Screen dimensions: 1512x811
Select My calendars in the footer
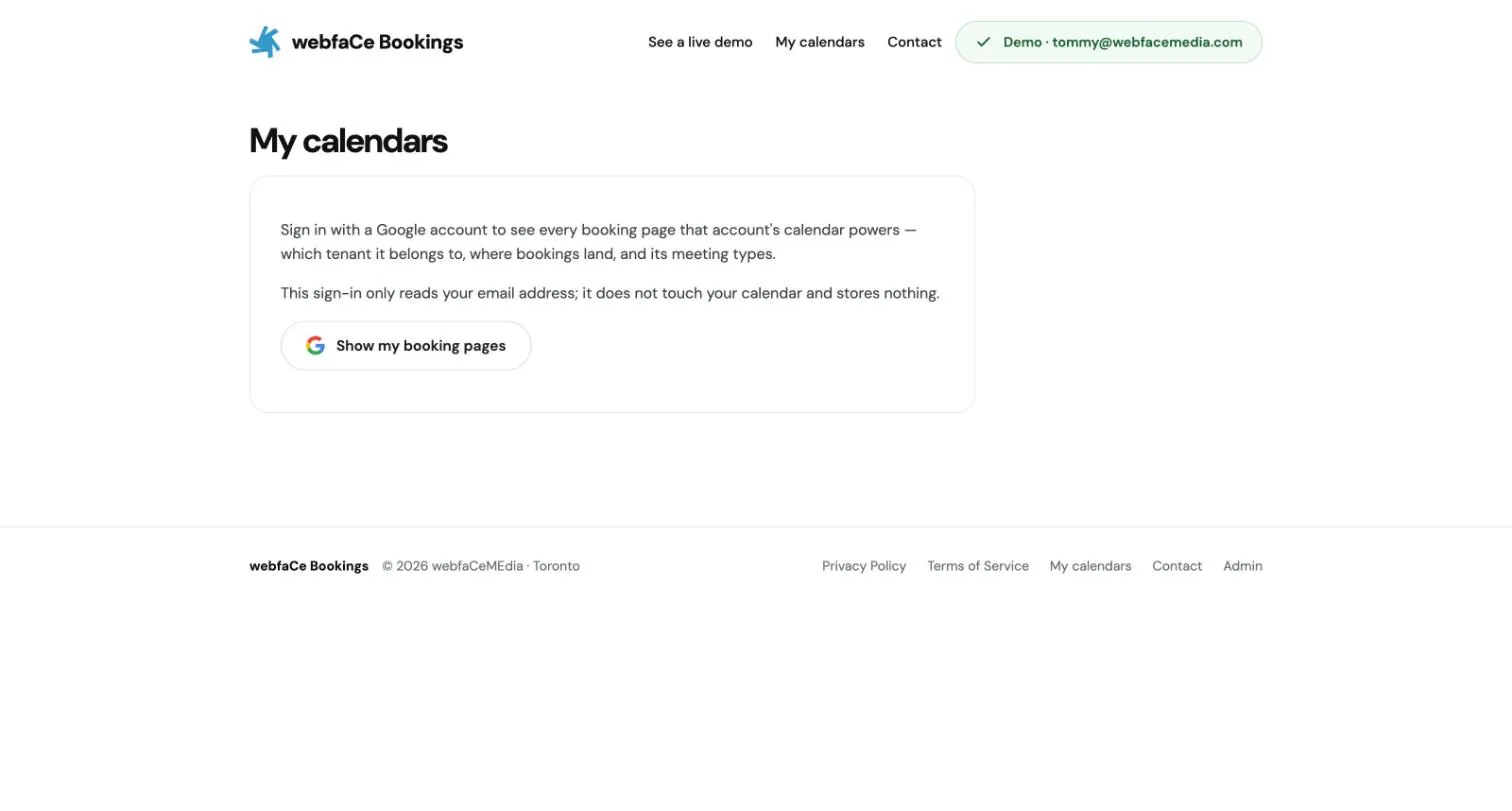pos(1090,566)
